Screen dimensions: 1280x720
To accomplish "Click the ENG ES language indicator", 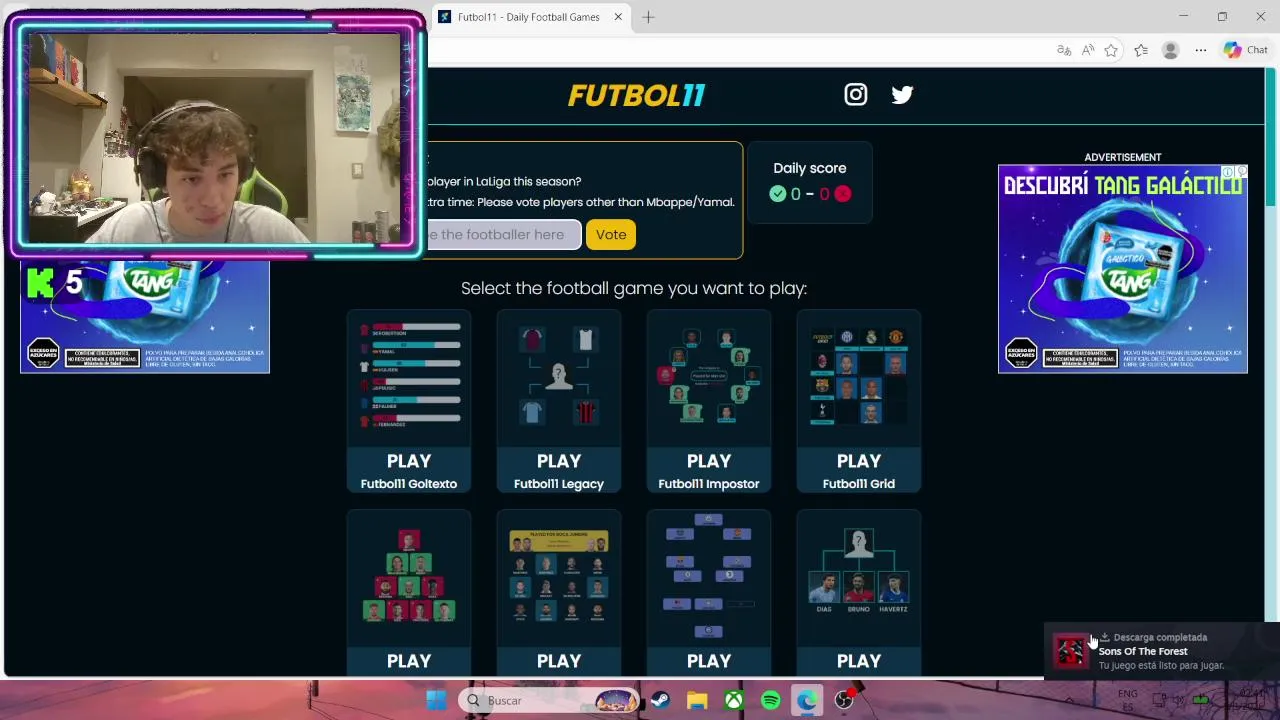I will [1127, 699].
